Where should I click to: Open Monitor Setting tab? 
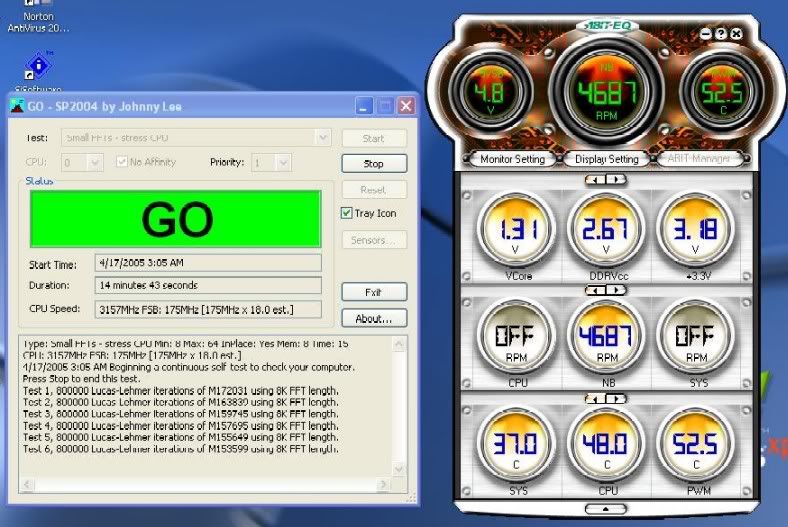512,159
